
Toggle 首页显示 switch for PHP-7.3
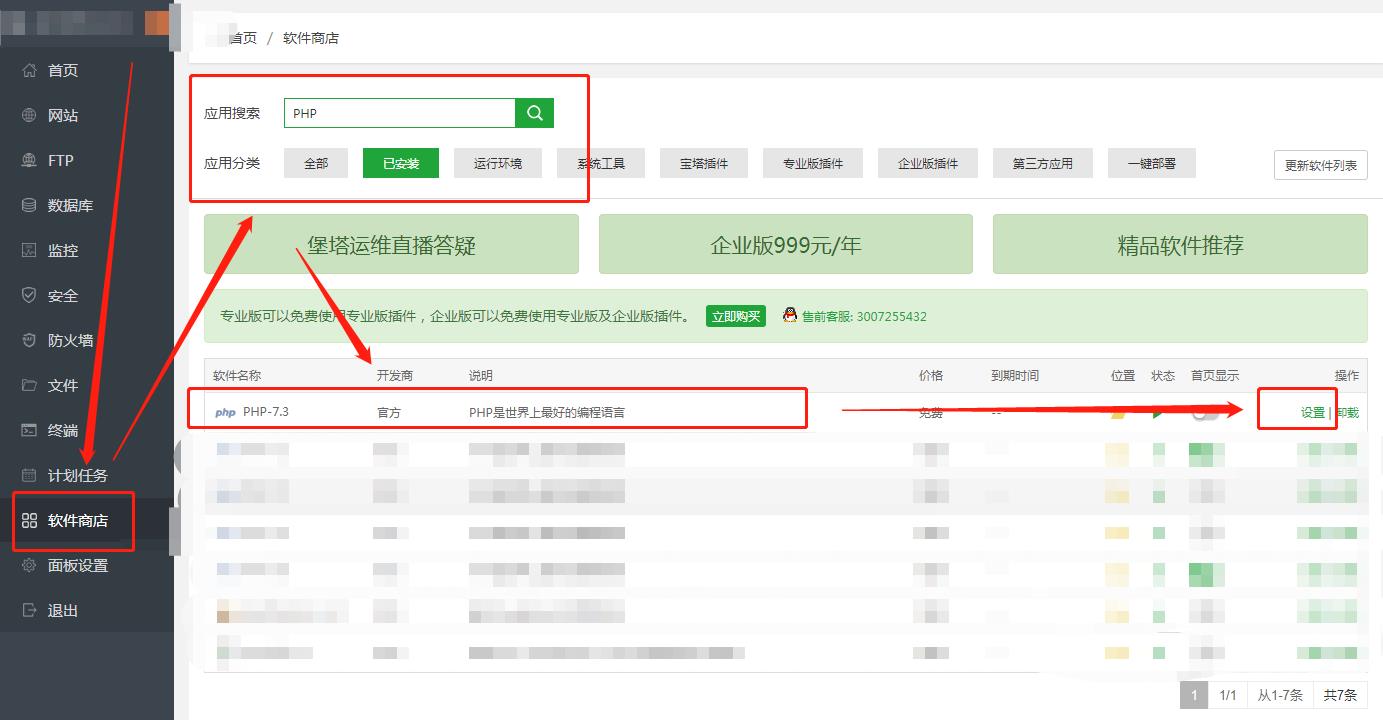(x=1206, y=412)
